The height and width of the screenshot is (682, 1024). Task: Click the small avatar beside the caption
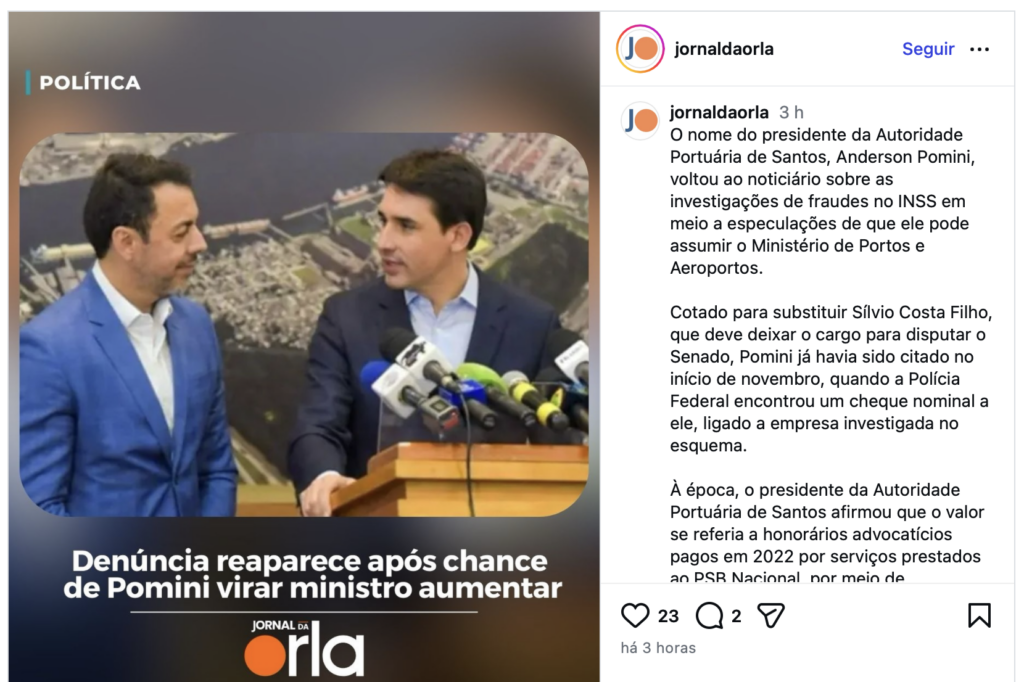pyautogui.click(x=640, y=121)
